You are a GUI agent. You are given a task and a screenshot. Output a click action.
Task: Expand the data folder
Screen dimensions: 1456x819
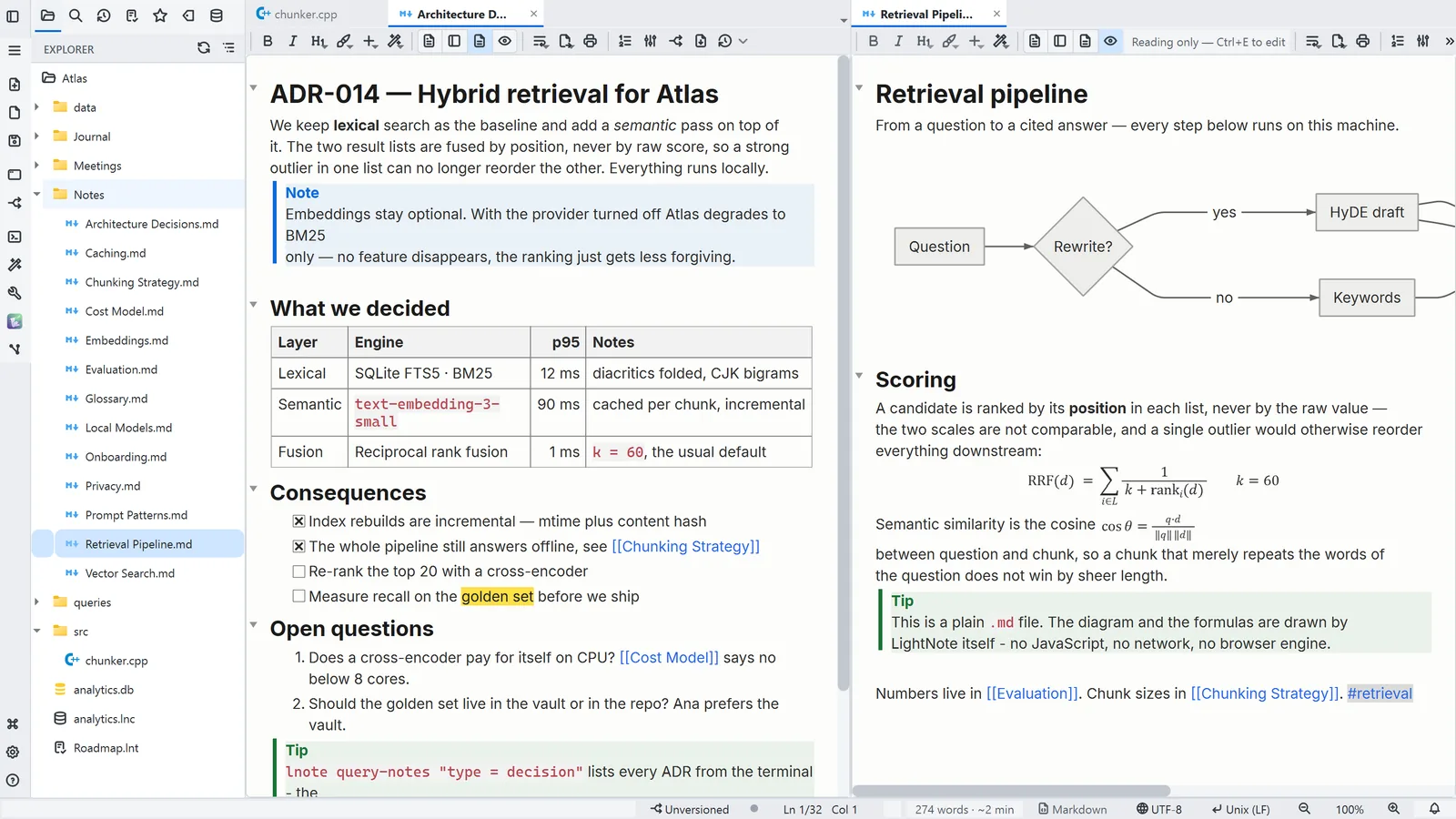pyautogui.click(x=37, y=107)
